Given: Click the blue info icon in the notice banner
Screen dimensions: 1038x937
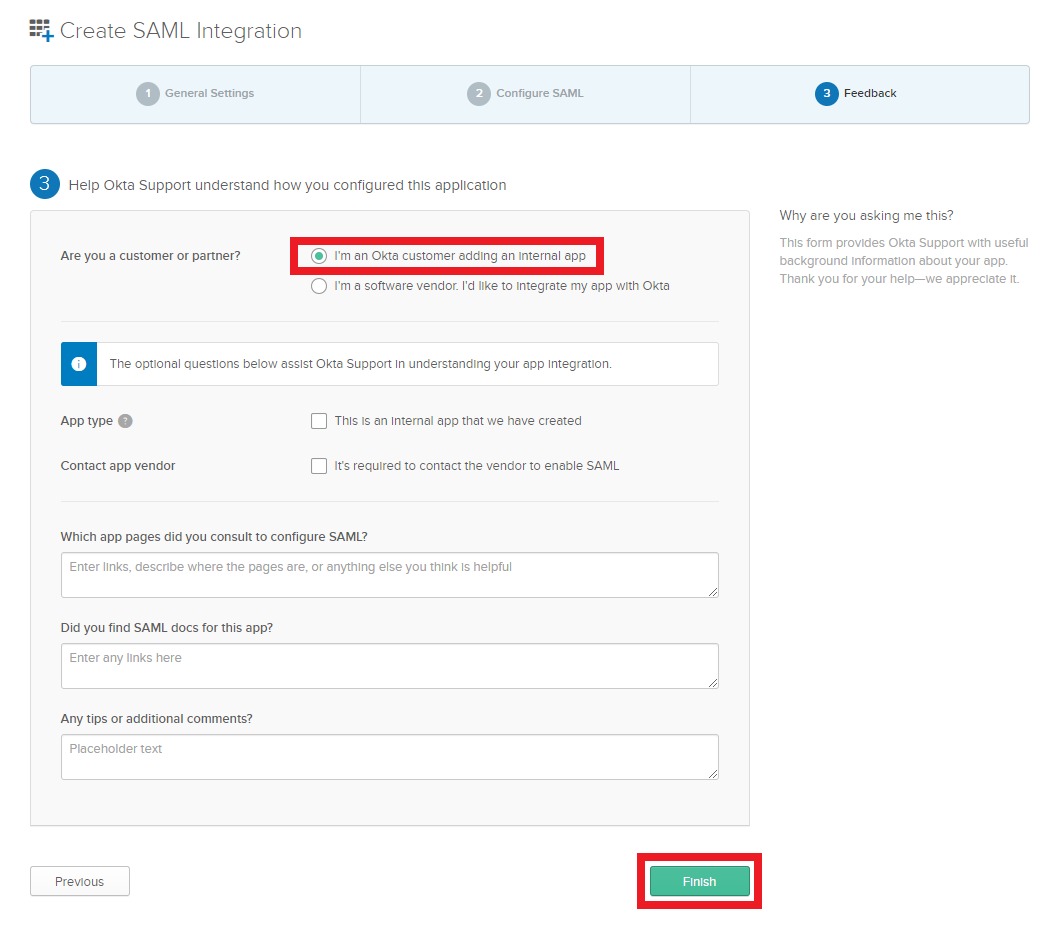Looking at the screenshot, I should tap(79, 364).
